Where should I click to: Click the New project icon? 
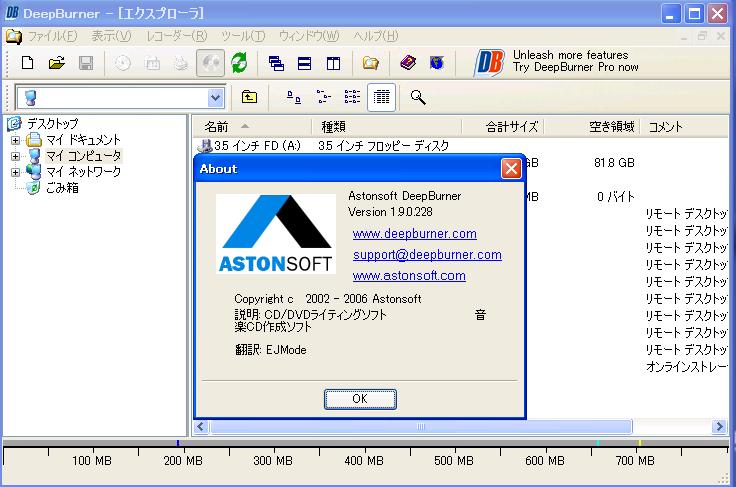point(28,63)
